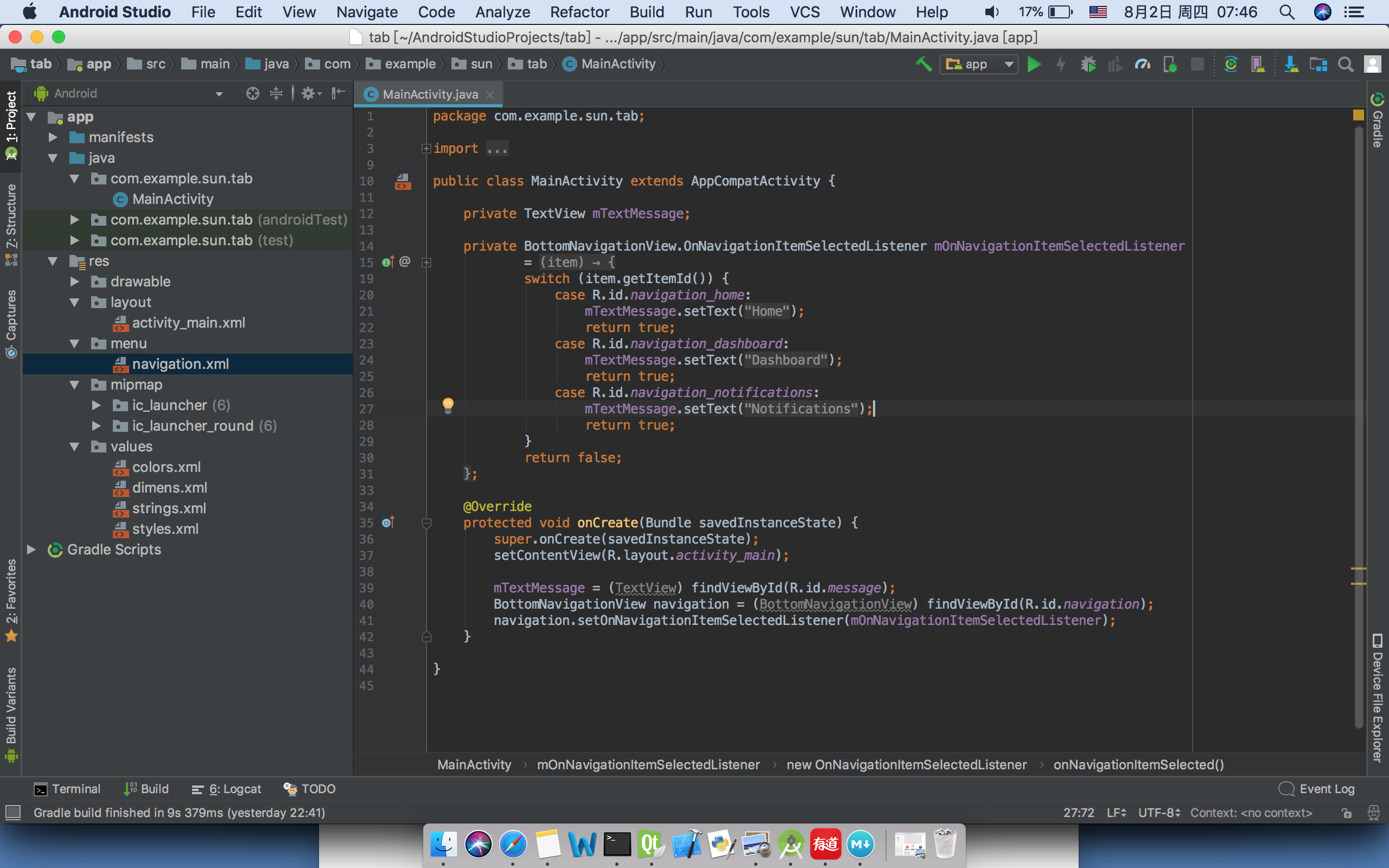Viewport: 1389px width, 868px height.
Task: Open the 1: Project side tab
Action: click(x=11, y=125)
